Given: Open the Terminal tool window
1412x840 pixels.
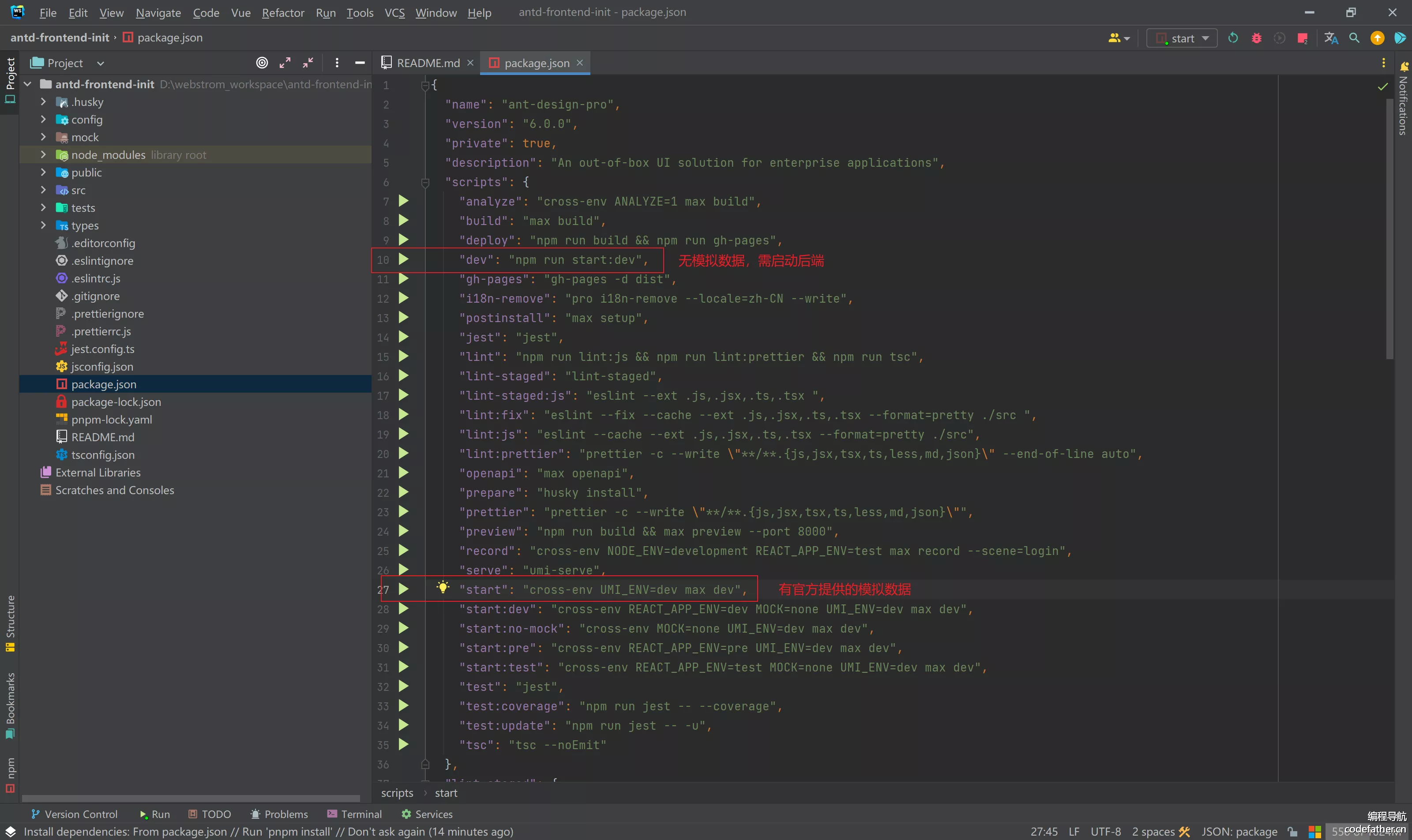Looking at the screenshot, I should pyautogui.click(x=354, y=814).
